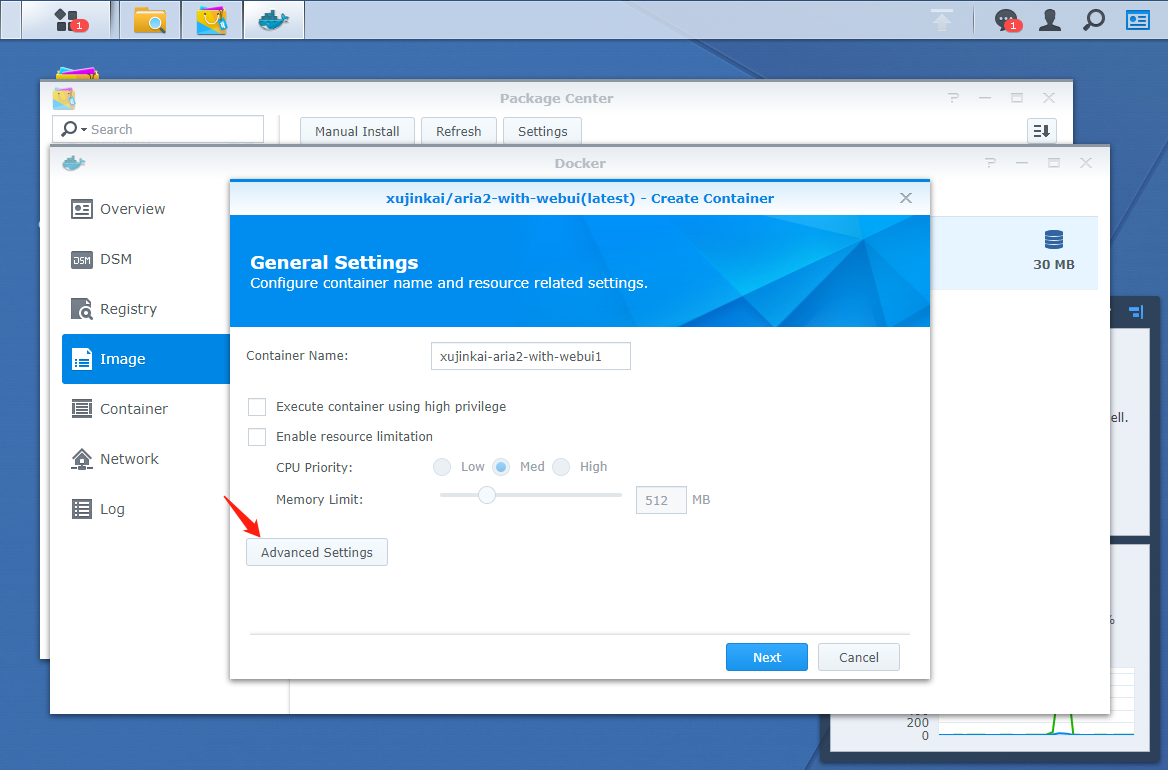Open Settings in Package Center
Viewport: 1168px width, 770px height.
[x=542, y=131]
